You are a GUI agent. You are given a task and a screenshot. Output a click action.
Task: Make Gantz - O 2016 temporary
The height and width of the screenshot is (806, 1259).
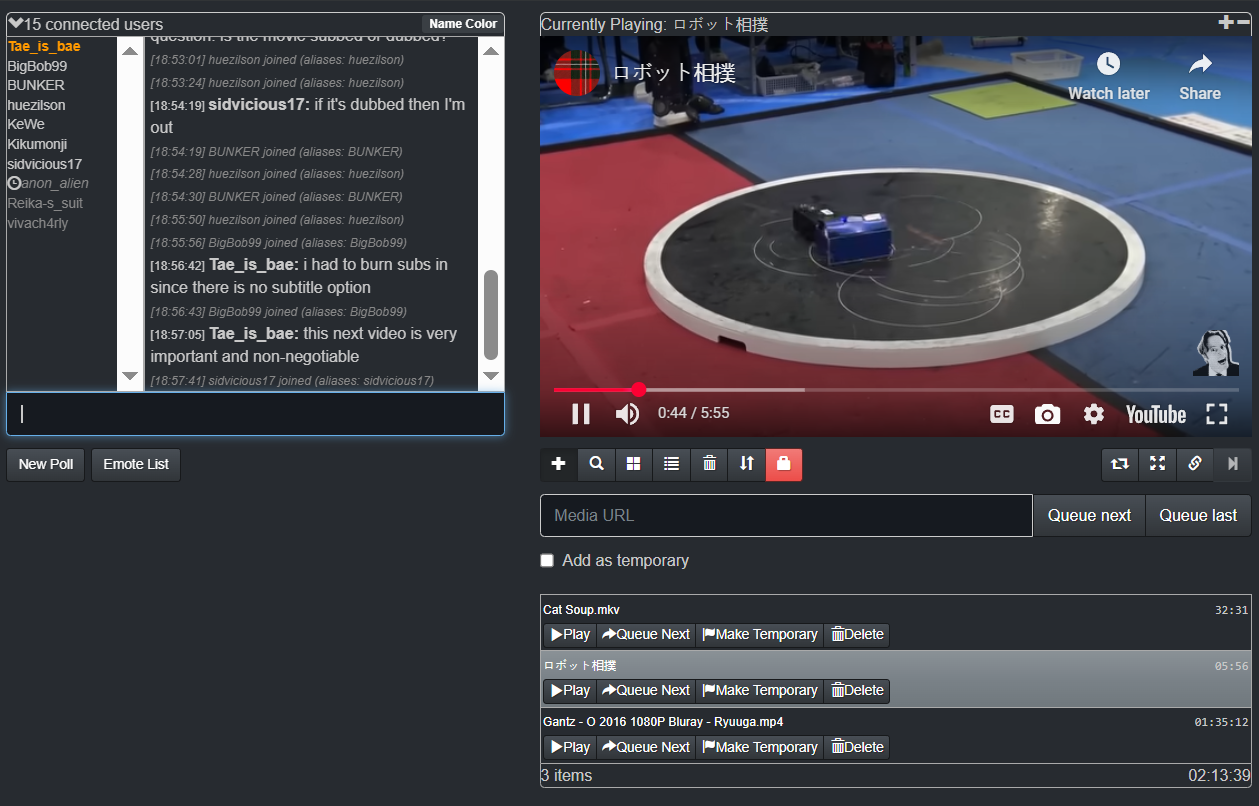[x=760, y=747]
